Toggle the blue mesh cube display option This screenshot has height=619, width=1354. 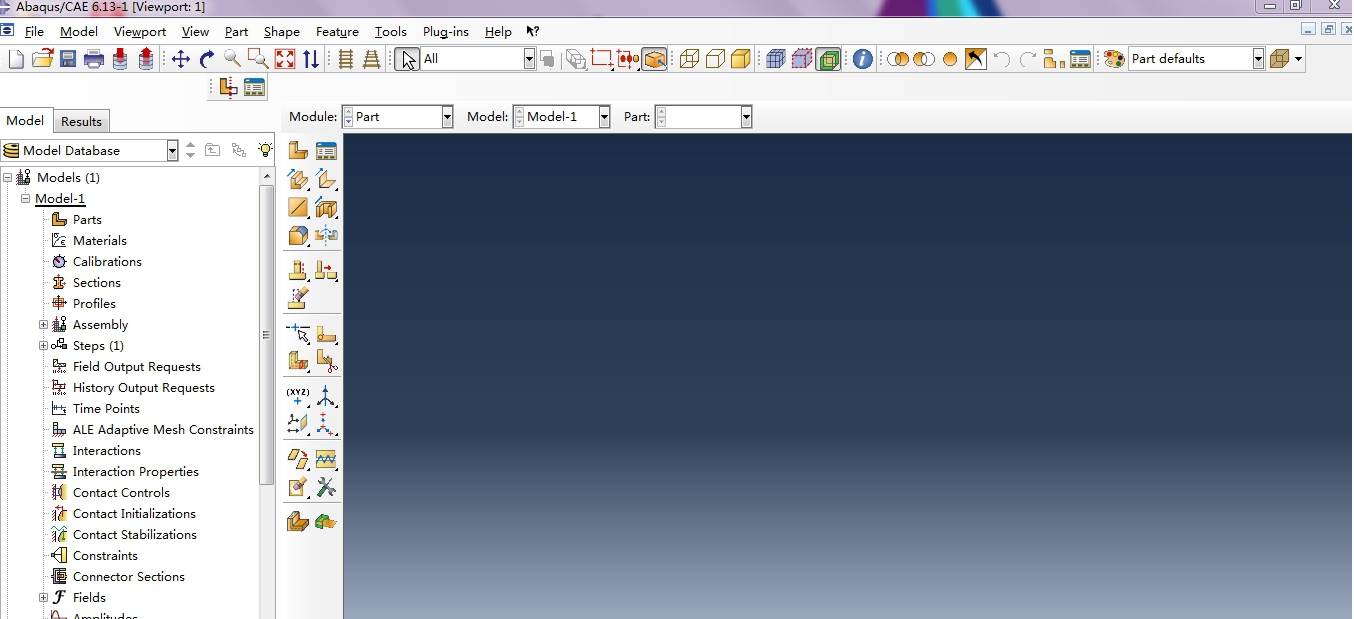click(776, 59)
